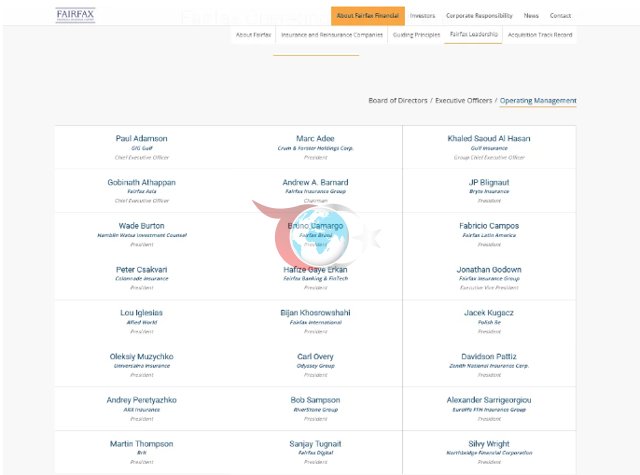Click Zenith National Insurance Corp. text
The width and height of the screenshot is (640, 475).
(x=489, y=366)
